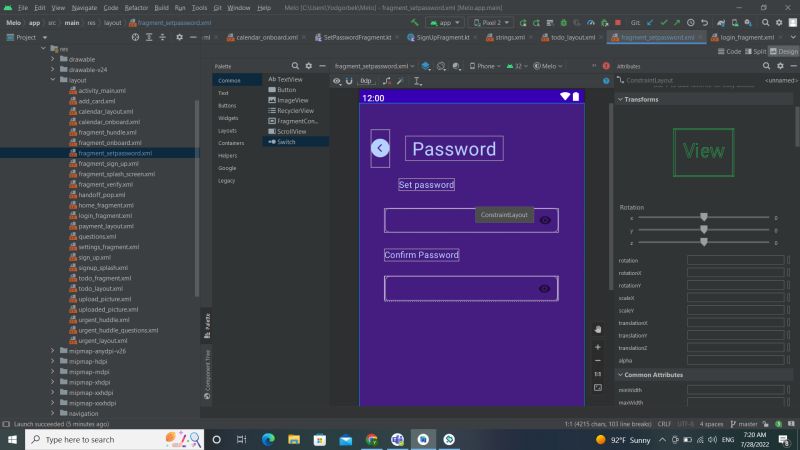Click the back arrow in layout preview
The width and height of the screenshot is (800, 450).
tap(380, 148)
